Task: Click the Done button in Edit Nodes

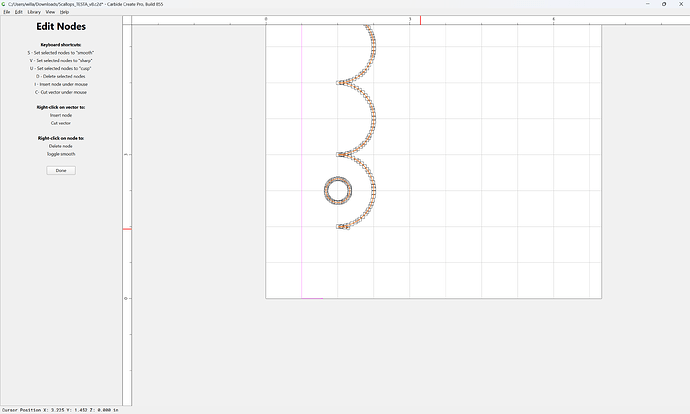Action: pos(61,170)
